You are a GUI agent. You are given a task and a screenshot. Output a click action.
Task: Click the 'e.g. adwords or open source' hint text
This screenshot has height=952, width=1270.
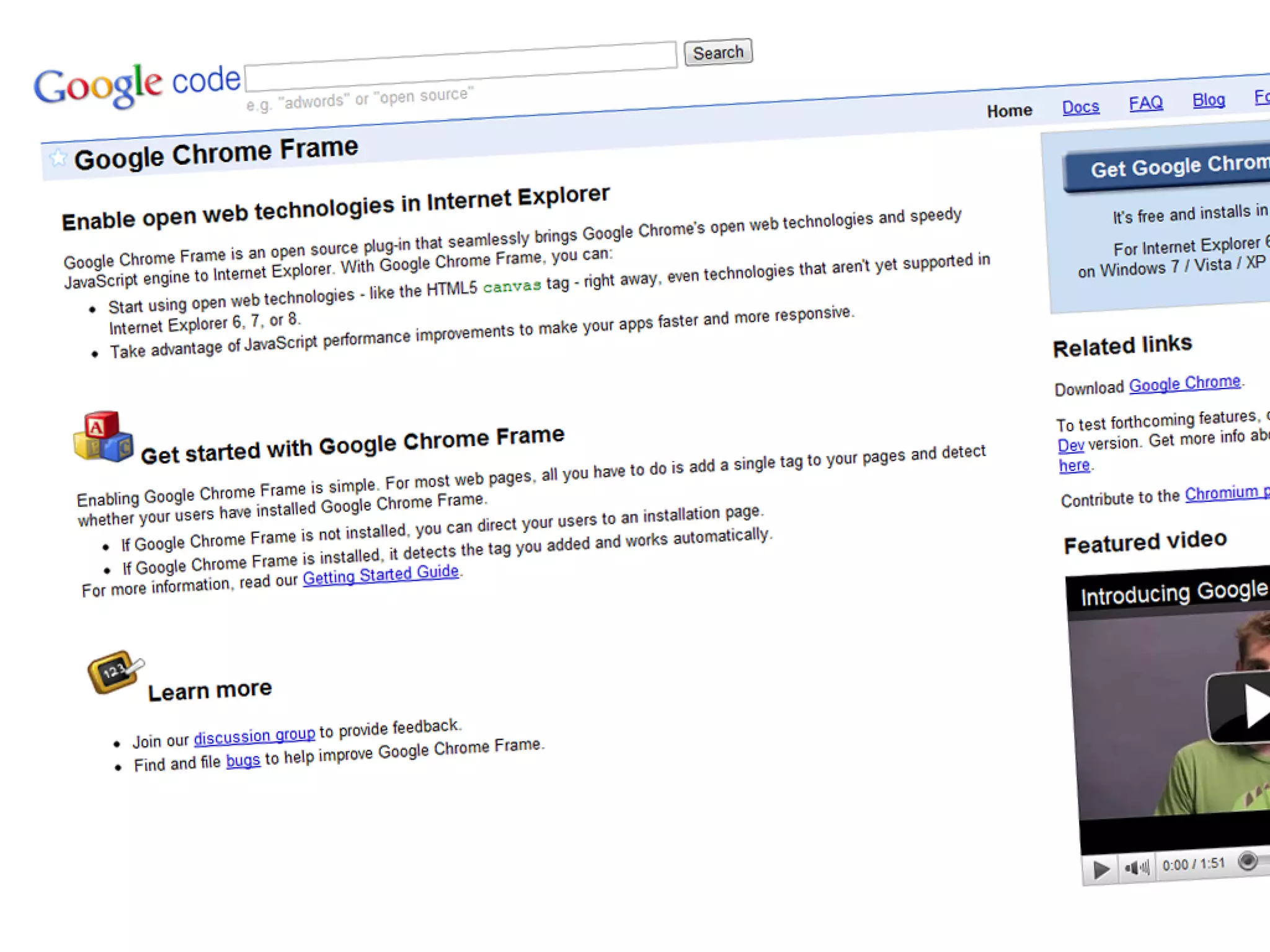[360, 99]
